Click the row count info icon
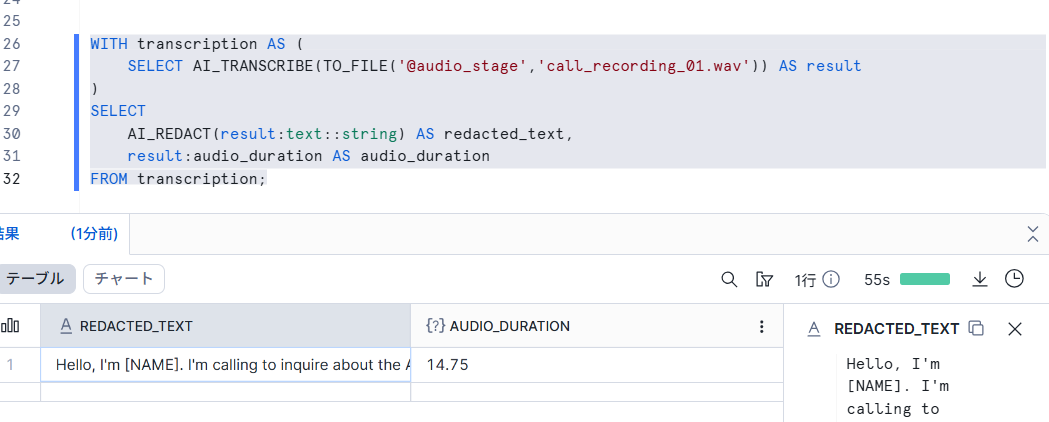1049x422 pixels. click(830, 279)
